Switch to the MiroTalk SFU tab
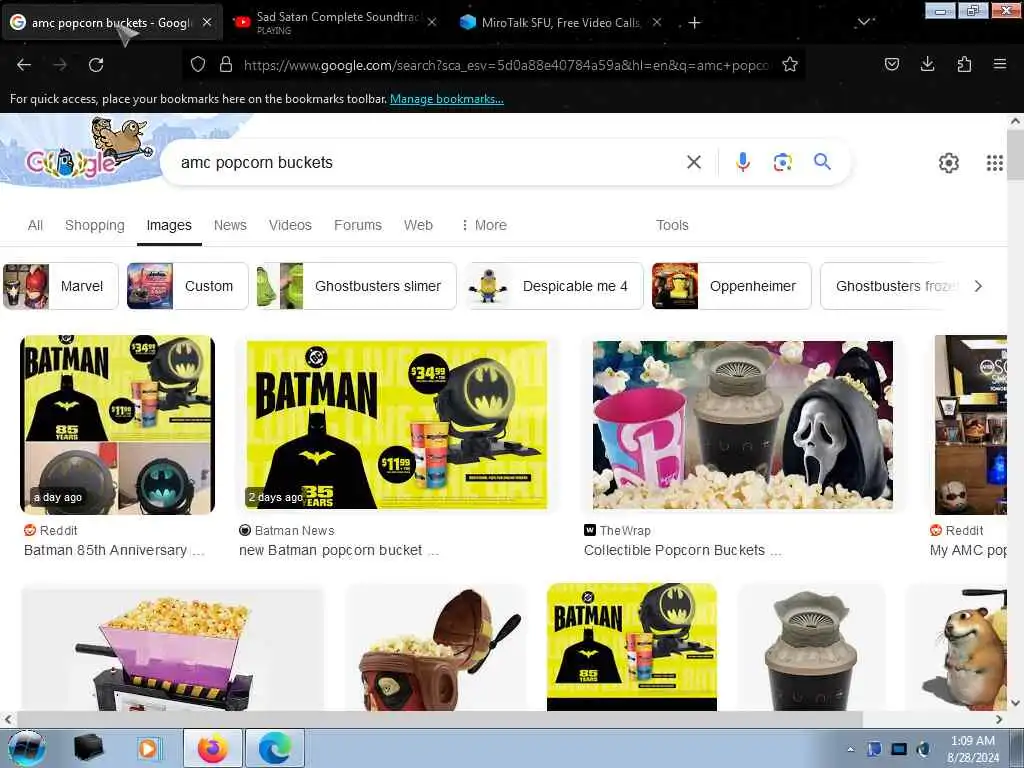This screenshot has height=768, width=1024. pyautogui.click(x=560, y=22)
